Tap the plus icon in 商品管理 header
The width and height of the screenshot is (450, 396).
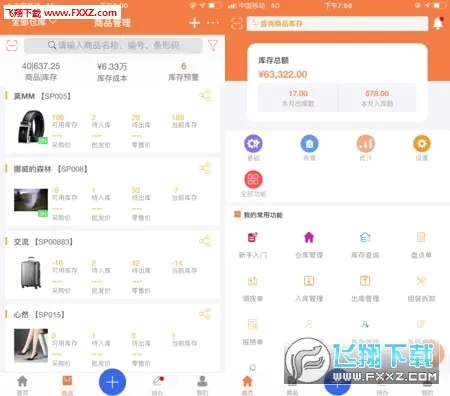pyautogui.click(x=194, y=23)
